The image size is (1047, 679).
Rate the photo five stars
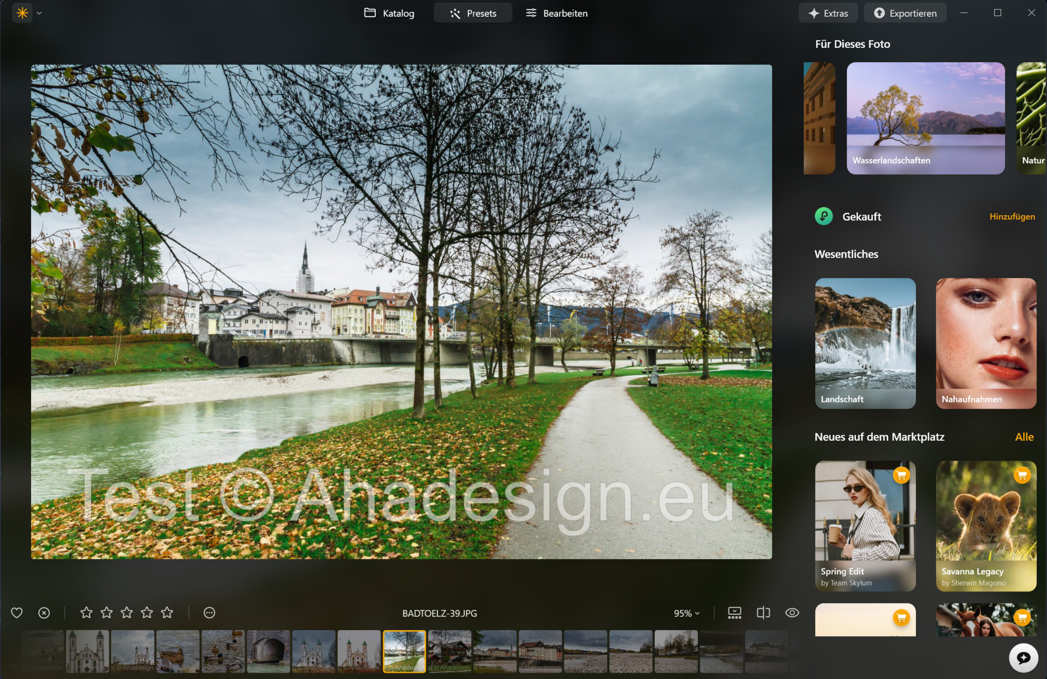(x=167, y=612)
